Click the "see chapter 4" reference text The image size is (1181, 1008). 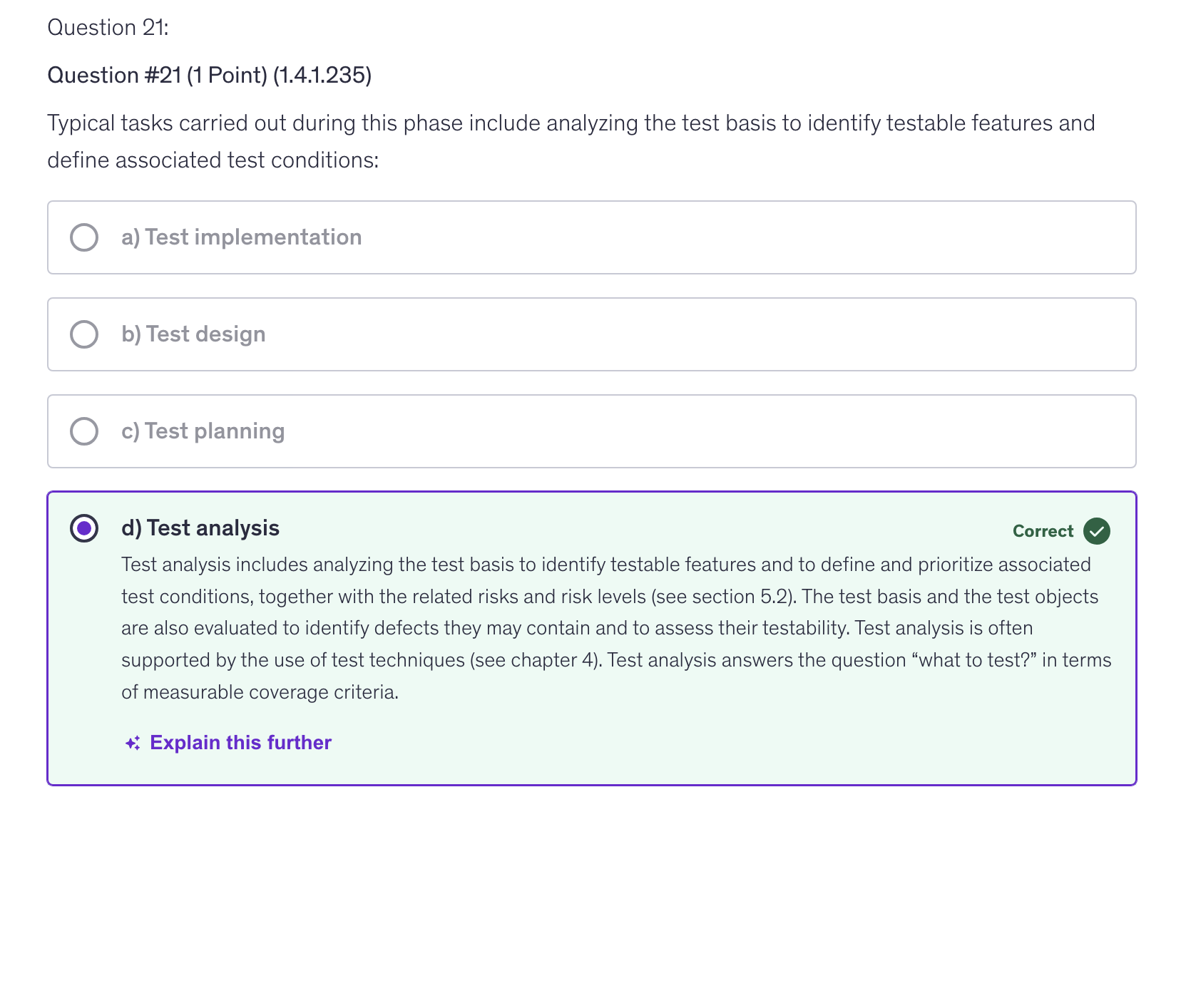(x=535, y=660)
